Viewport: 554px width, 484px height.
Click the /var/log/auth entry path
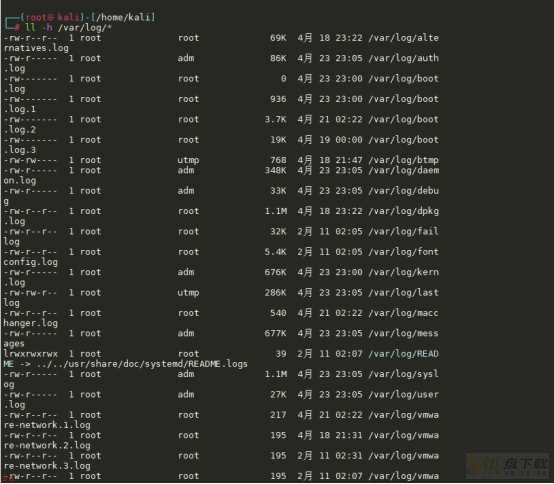[x=403, y=58]
